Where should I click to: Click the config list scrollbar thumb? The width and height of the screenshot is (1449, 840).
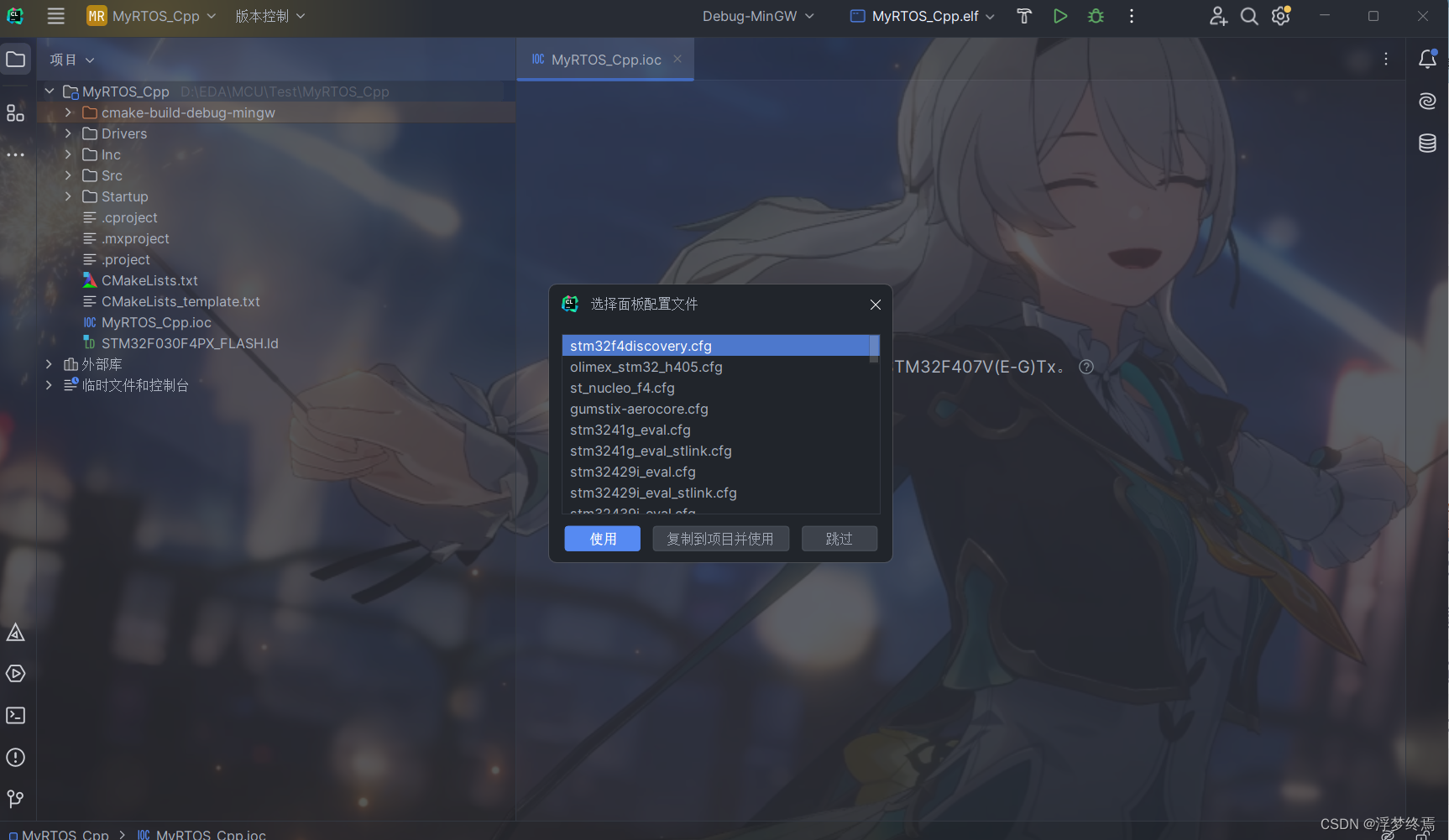(x=874, y=348)
